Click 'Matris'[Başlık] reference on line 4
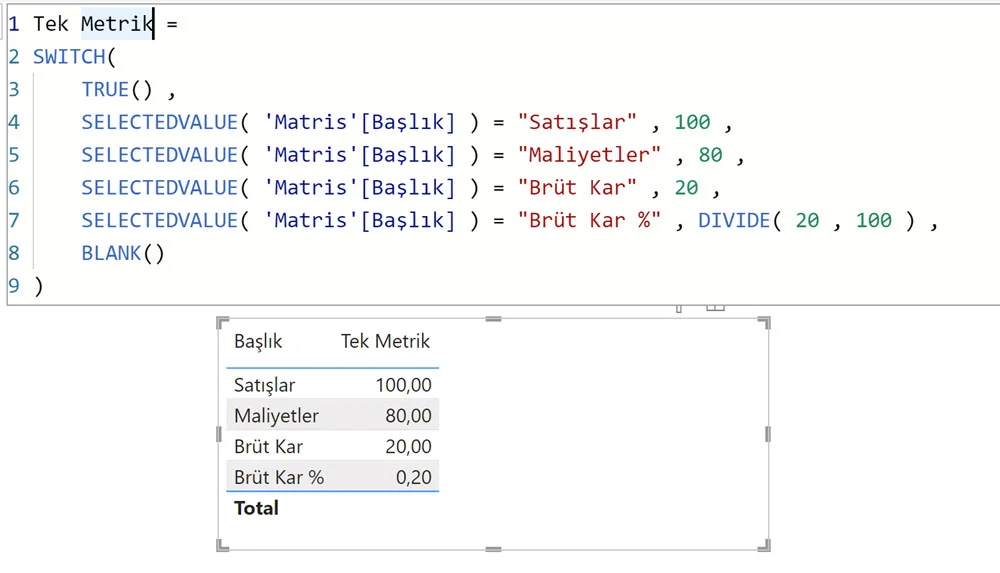This screenshot has height=573, width=1000. pos(360,122)
